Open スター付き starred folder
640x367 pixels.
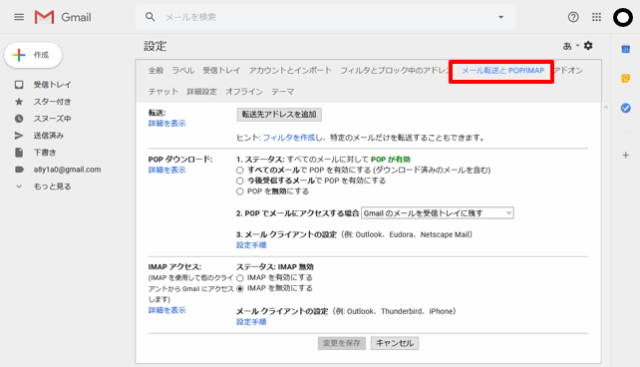coord(52,102)
